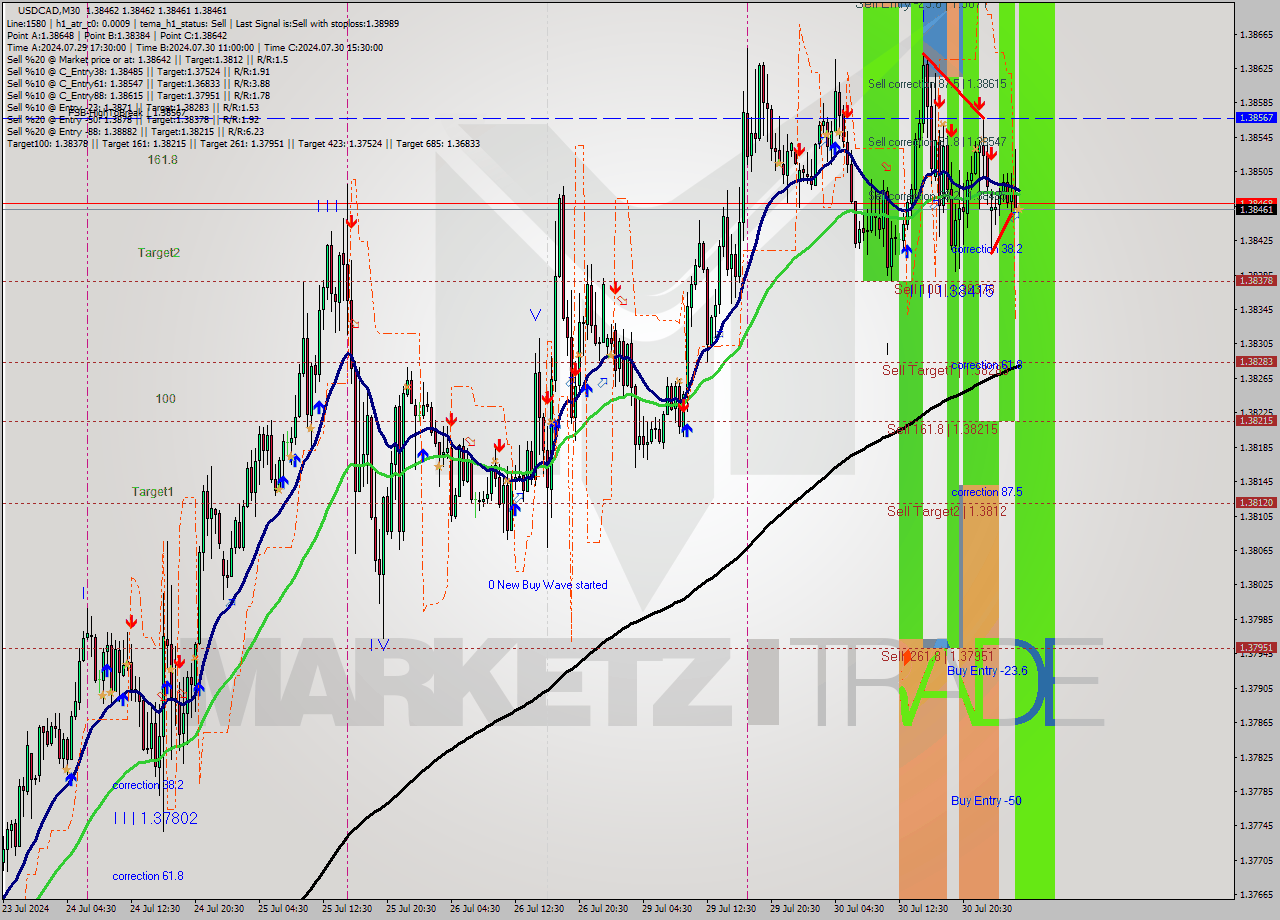The width and height of the screenshot is (1280, 920).
Task: Click the 1.38585 price axis value
Action: (x=1256, y=103)
